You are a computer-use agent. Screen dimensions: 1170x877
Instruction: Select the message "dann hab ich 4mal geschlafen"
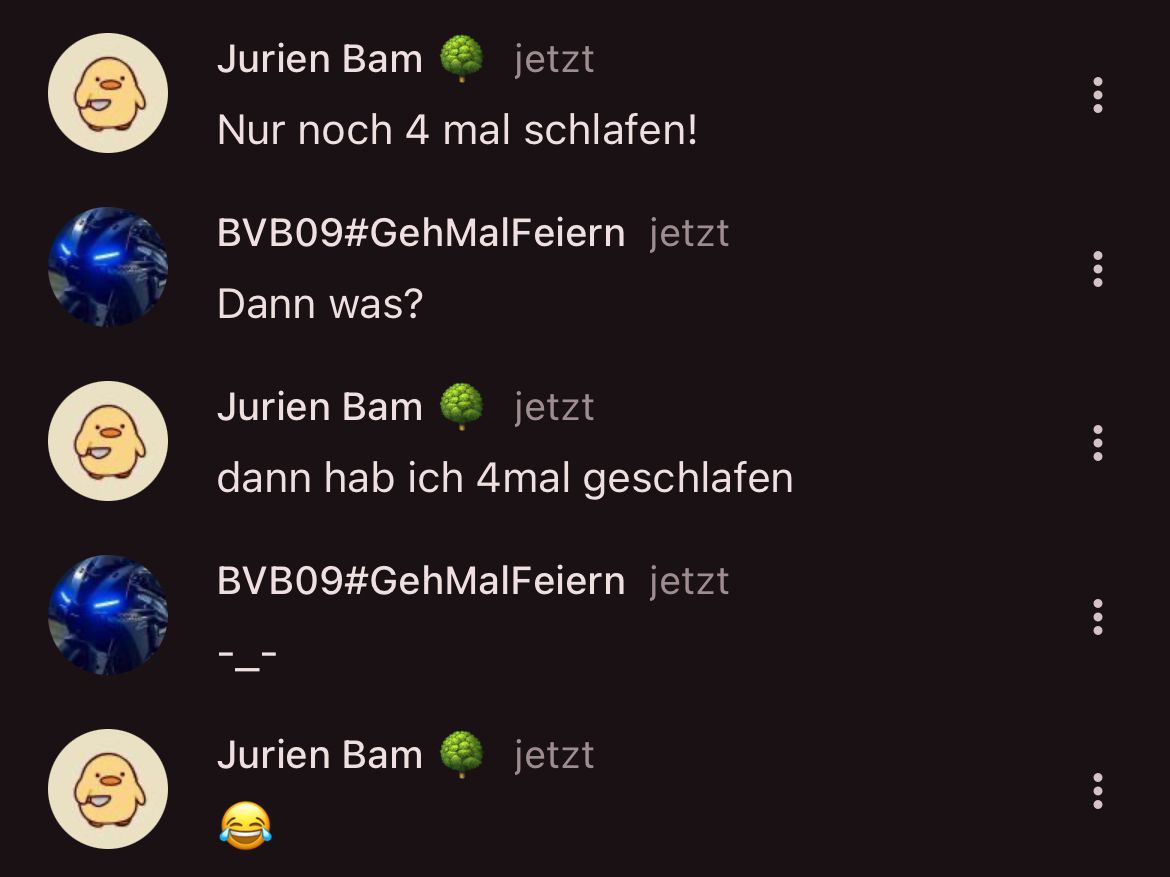pos(504,478)
